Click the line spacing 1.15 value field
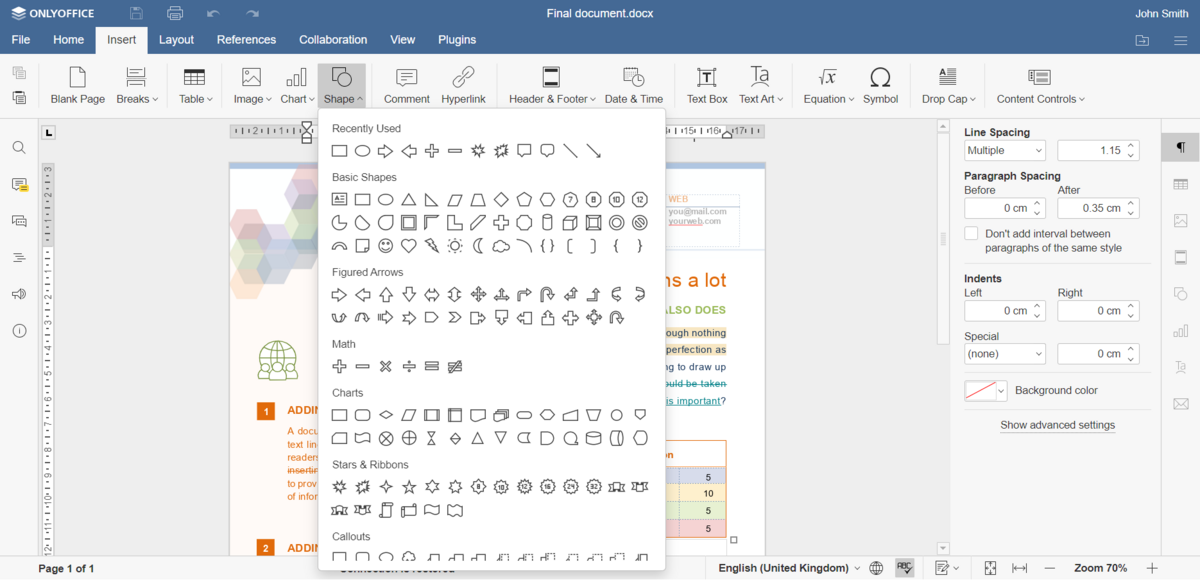Viewport: 1200px width, 580px height. tap(1098, 150)
